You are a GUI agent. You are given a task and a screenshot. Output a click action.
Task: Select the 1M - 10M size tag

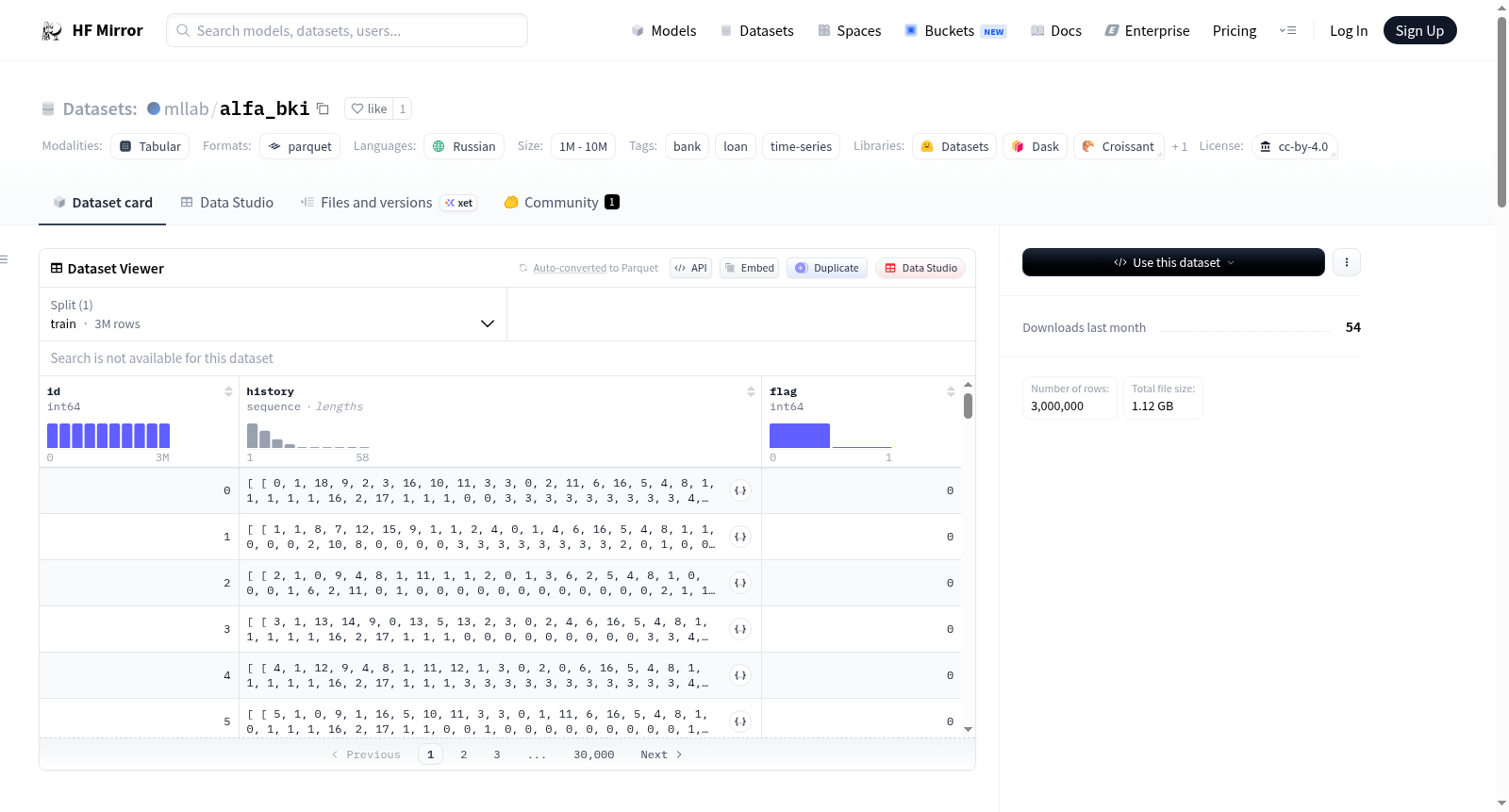583,146
